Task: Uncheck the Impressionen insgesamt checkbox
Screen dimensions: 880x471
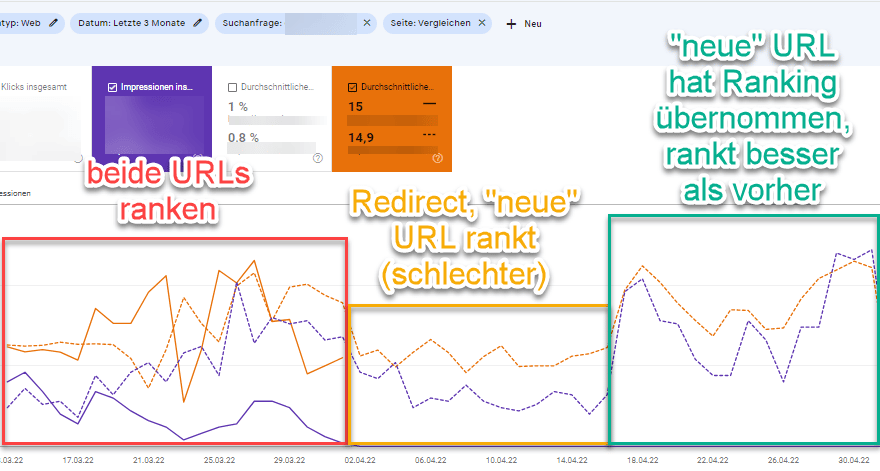Action: pos(112,87)
